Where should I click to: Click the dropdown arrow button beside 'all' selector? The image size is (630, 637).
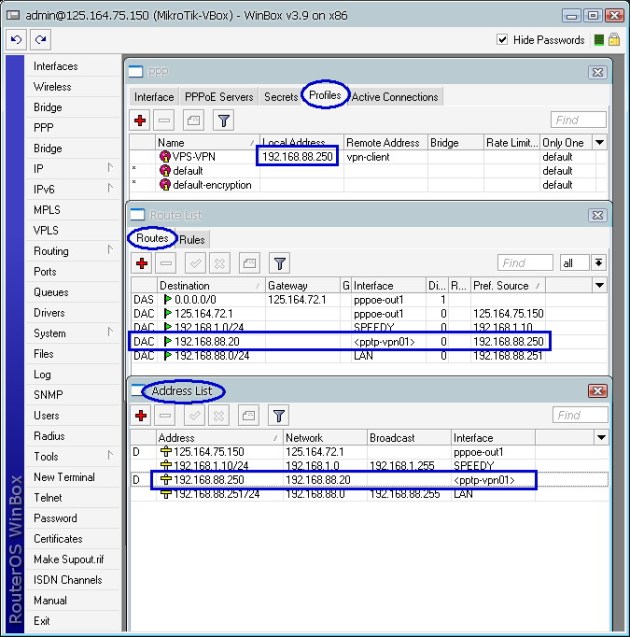598,263
